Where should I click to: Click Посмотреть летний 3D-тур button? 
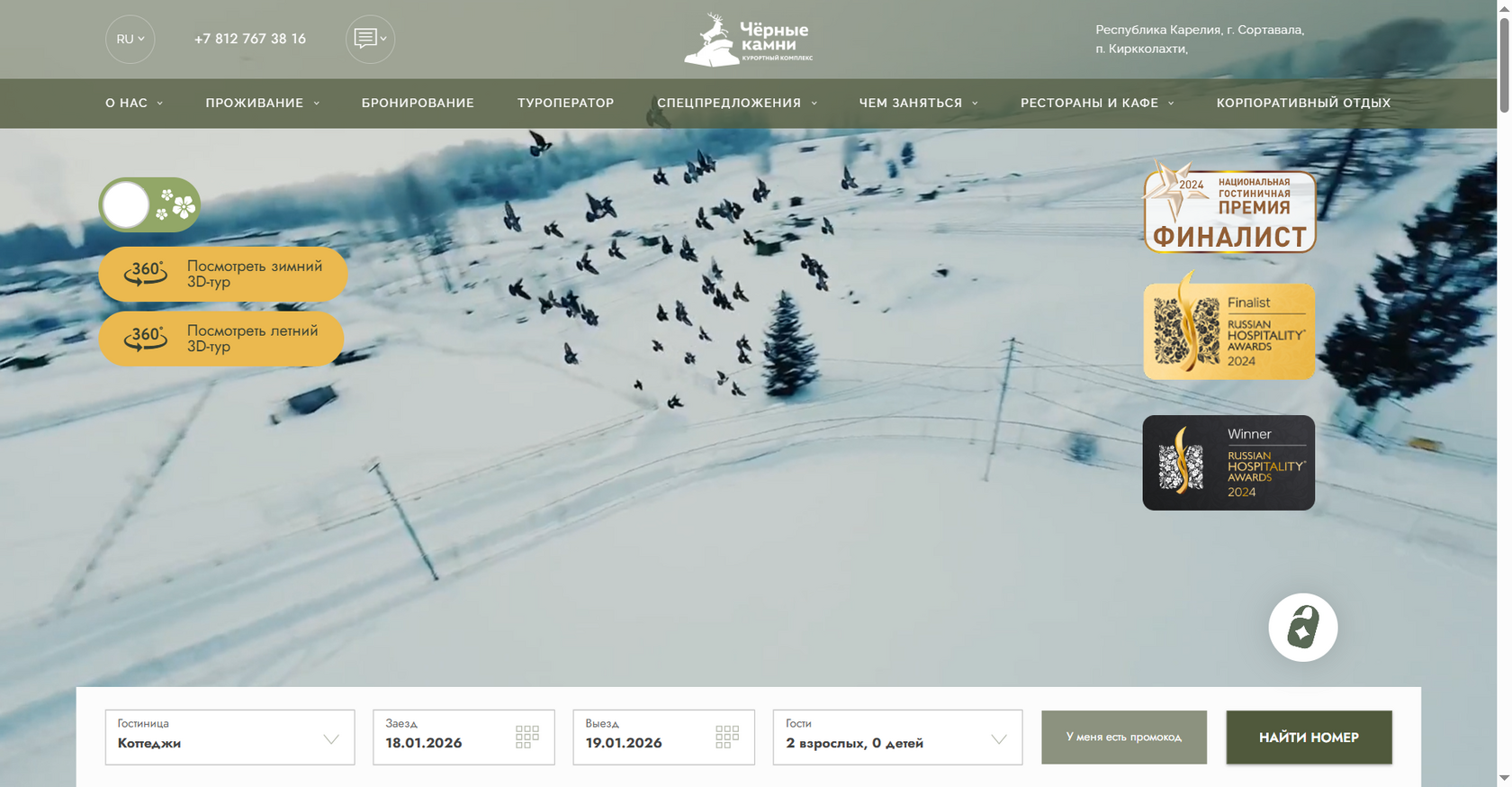[x=221, y=339]
